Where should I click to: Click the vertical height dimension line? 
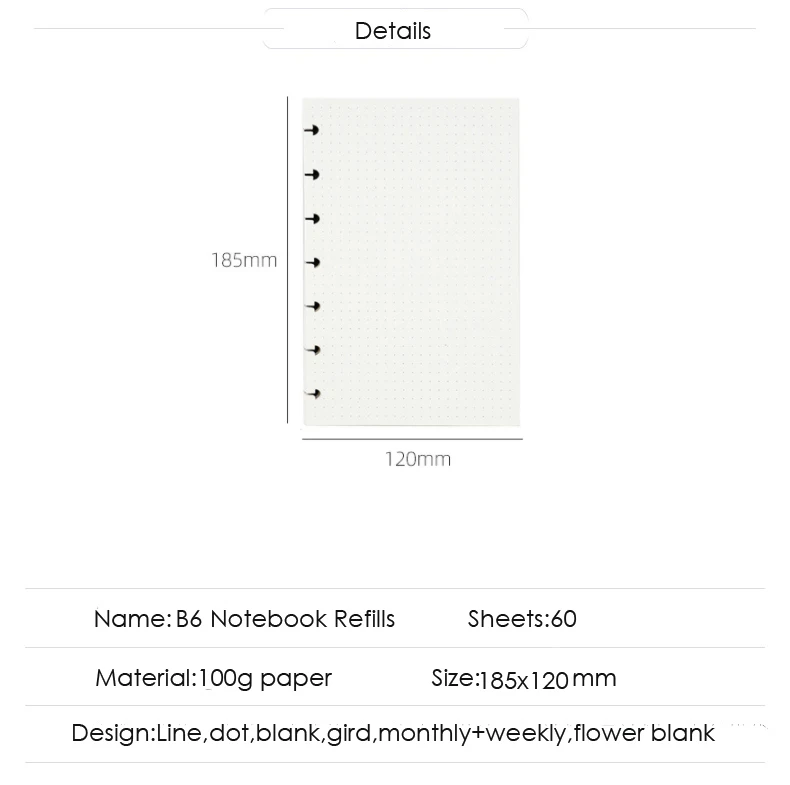point(288,260)
